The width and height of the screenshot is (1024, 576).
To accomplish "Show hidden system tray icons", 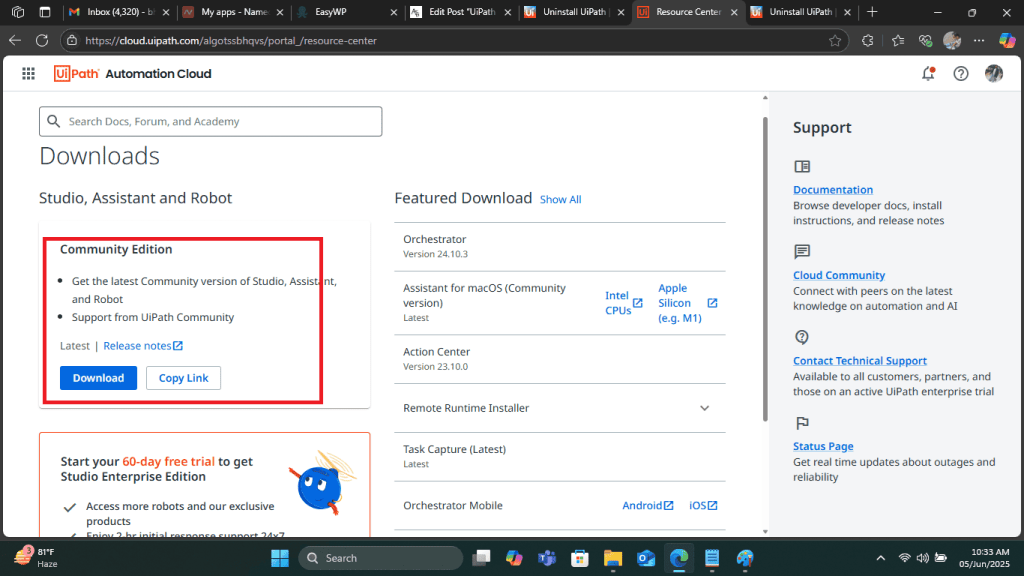I will [880, 557].
